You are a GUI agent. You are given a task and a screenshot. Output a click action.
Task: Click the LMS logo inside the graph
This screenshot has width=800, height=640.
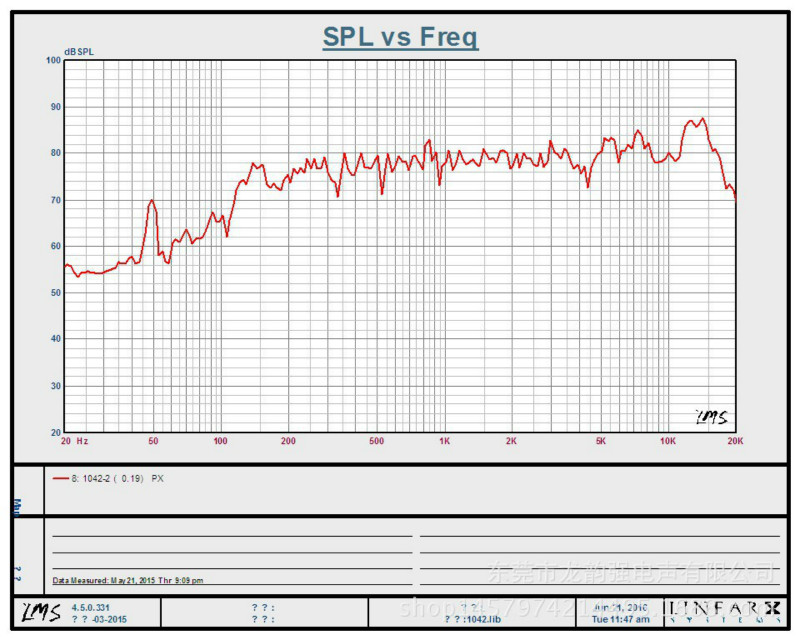point(711,417)
